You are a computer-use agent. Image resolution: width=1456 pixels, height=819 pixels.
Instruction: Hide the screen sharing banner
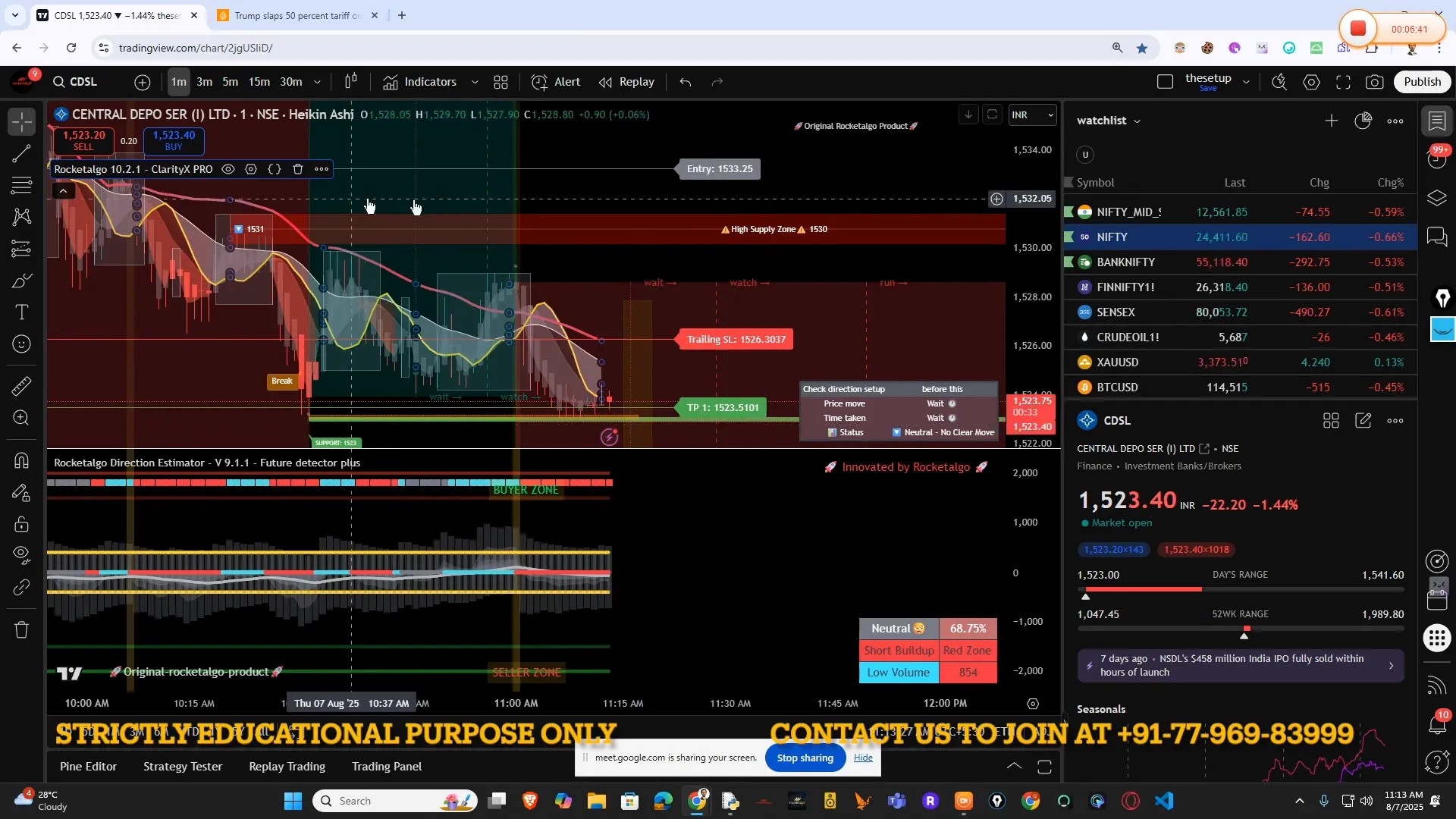863,758
